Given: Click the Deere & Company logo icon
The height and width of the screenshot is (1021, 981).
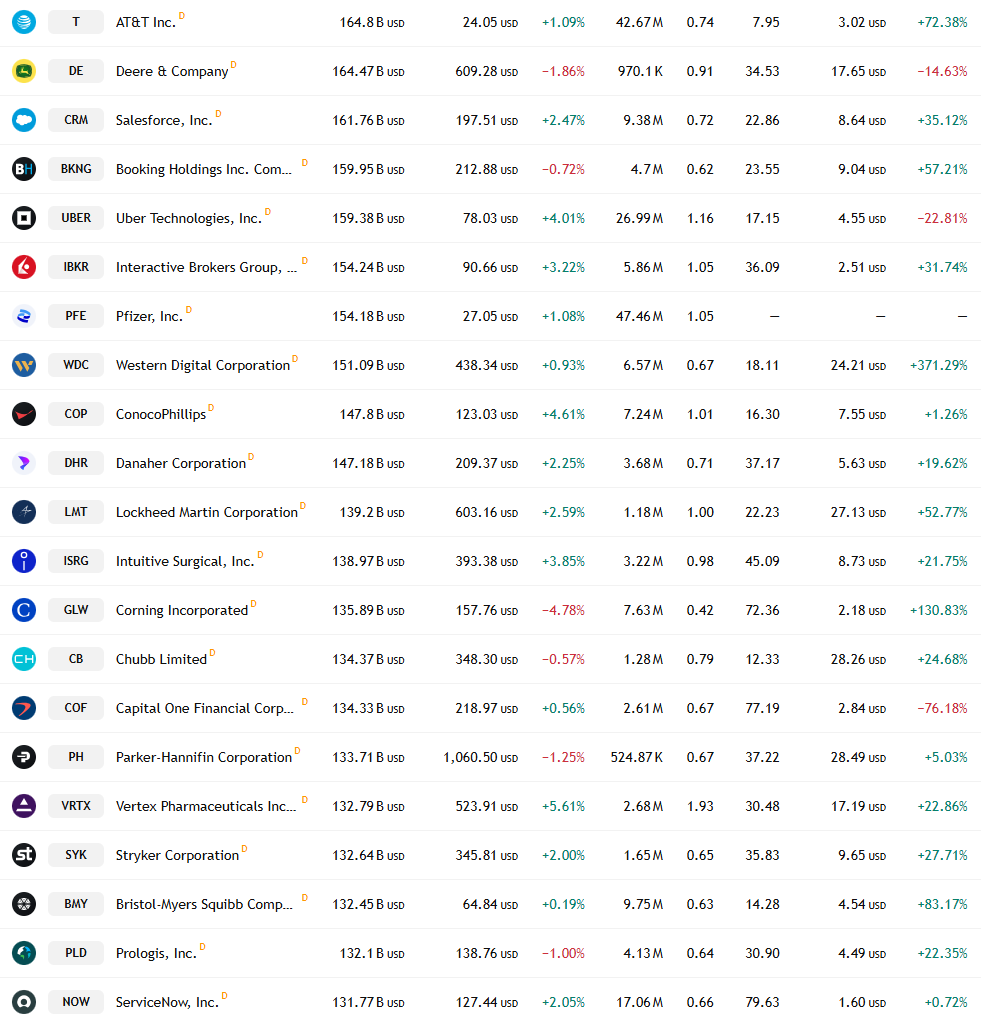Looking at the screenshot, I should click(x=24, y=71).
